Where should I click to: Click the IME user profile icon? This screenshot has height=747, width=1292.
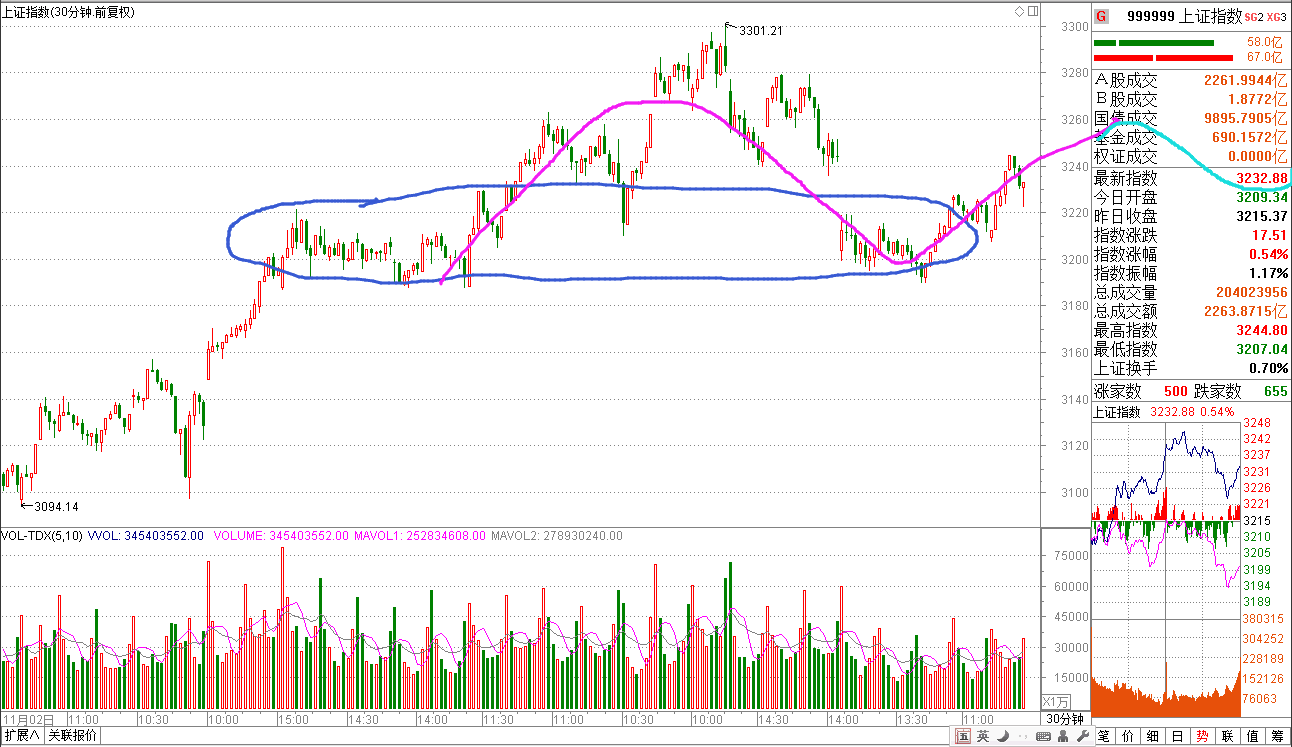click(1063, 737)
